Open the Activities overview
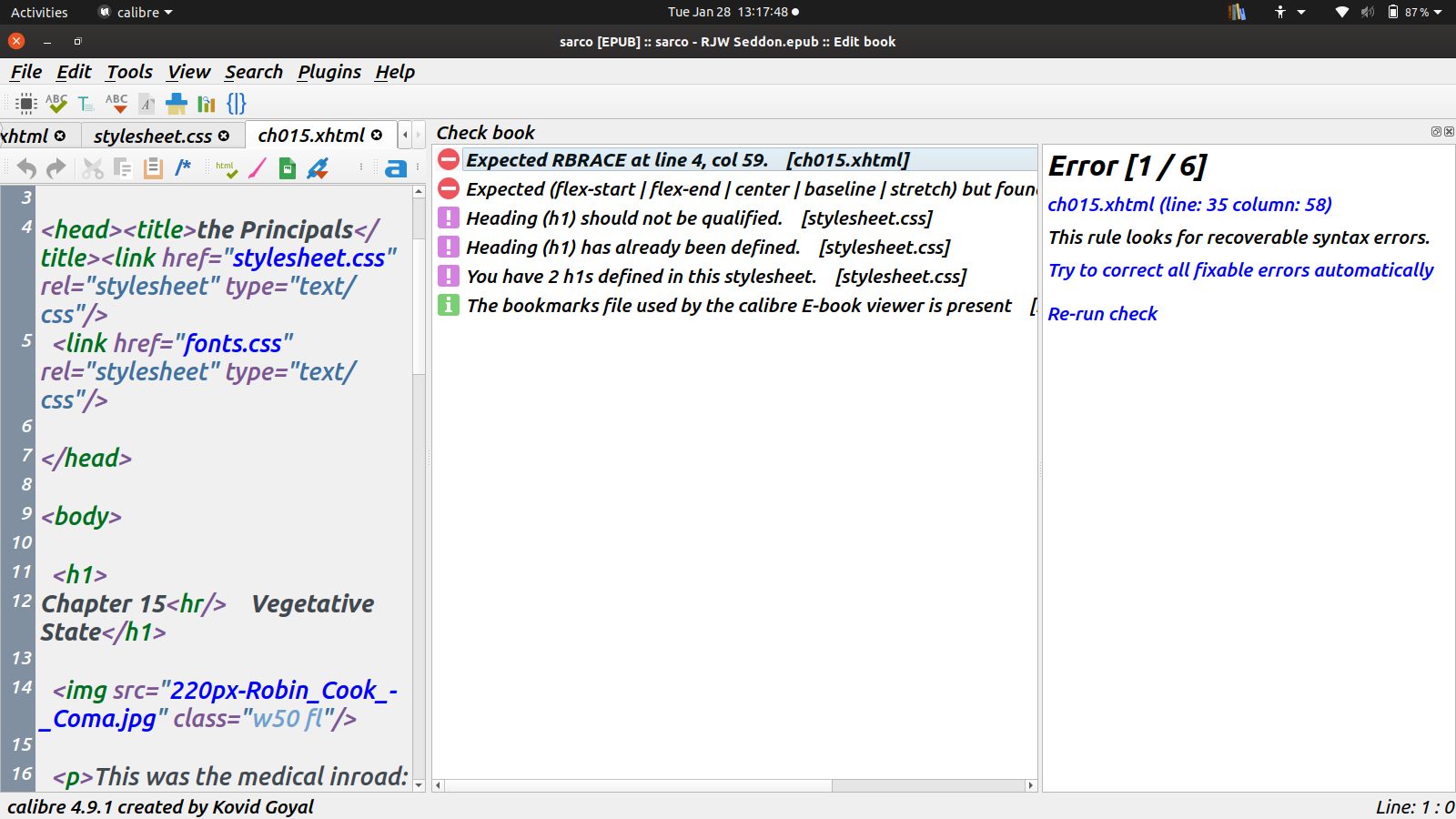This screenshot has width=1456, height=819. pos(39,12)
